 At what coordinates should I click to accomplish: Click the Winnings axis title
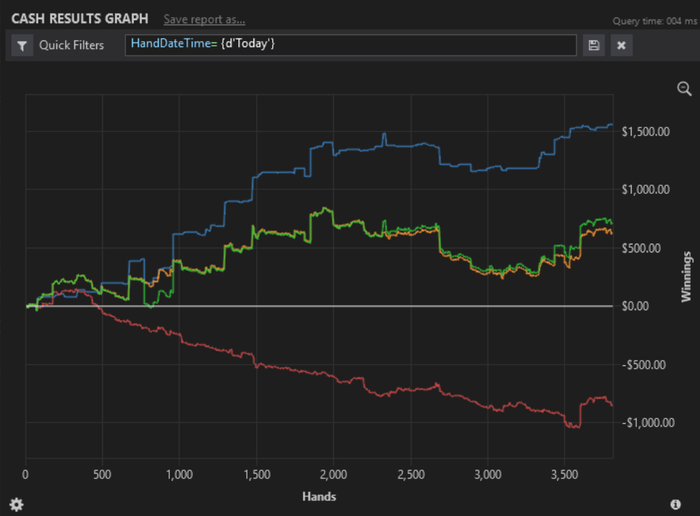pyautogui.click(x=686, y=277)
